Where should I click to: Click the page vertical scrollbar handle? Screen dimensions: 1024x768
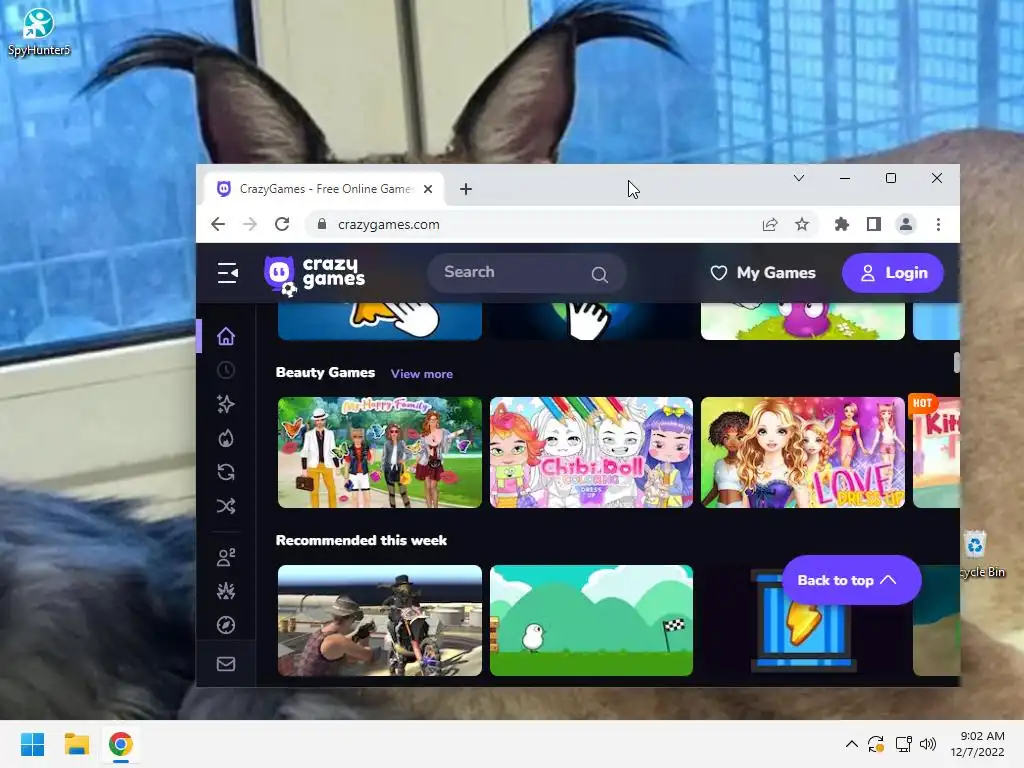click(956, 362)
